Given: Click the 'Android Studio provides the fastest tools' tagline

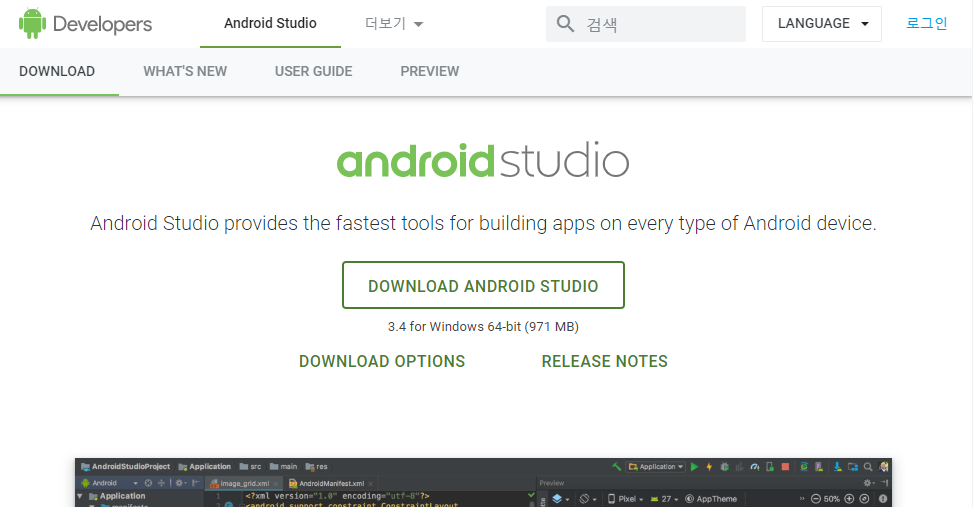Looking at the screenshot, I should click(483, 223).
